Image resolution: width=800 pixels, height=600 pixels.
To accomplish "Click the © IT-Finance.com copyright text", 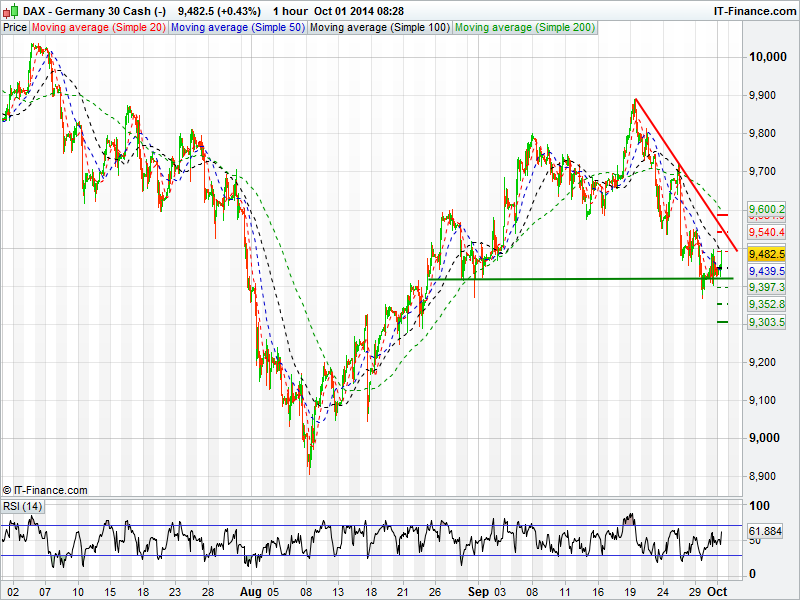I will click(x=45, y=490).
